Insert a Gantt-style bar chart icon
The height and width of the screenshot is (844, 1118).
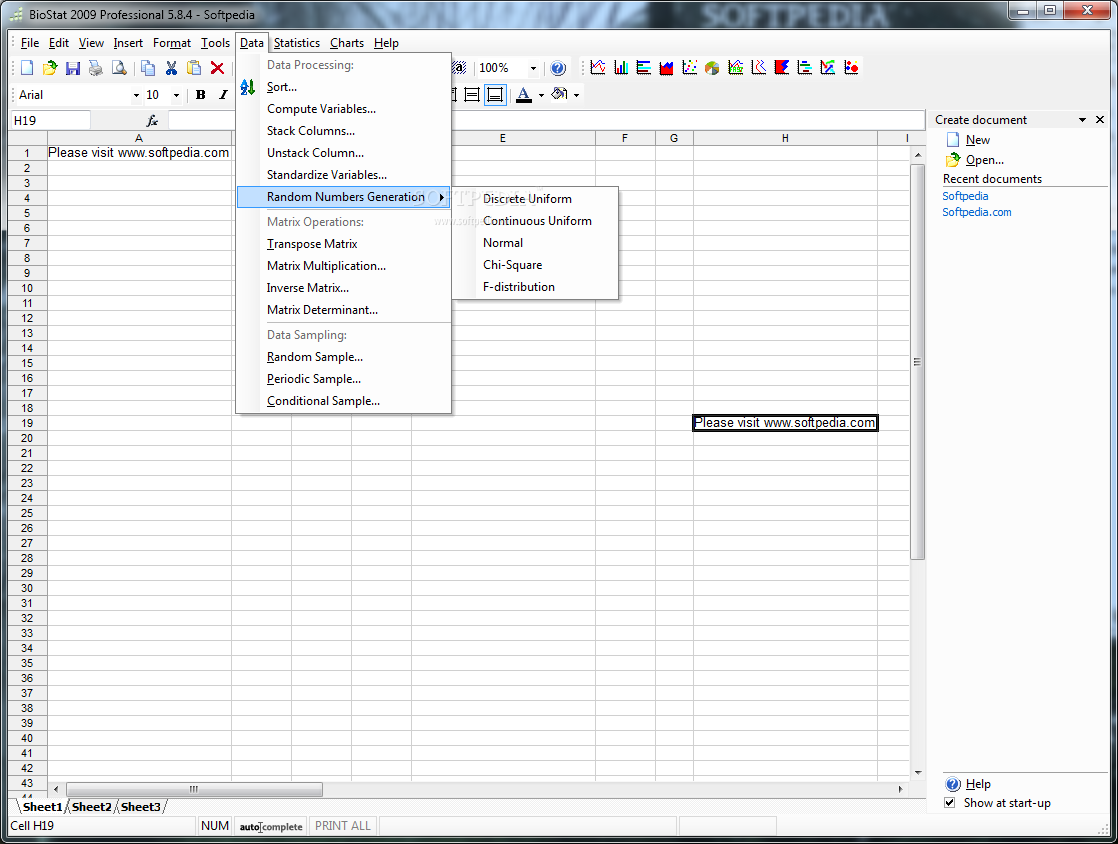point(804,67)
